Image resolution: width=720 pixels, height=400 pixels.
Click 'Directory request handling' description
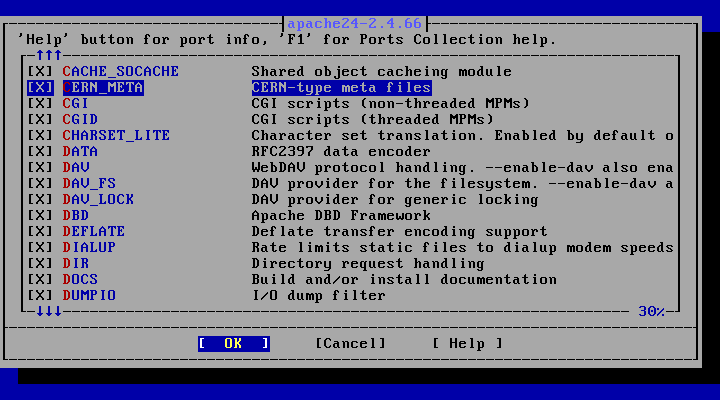pos(368,264)
